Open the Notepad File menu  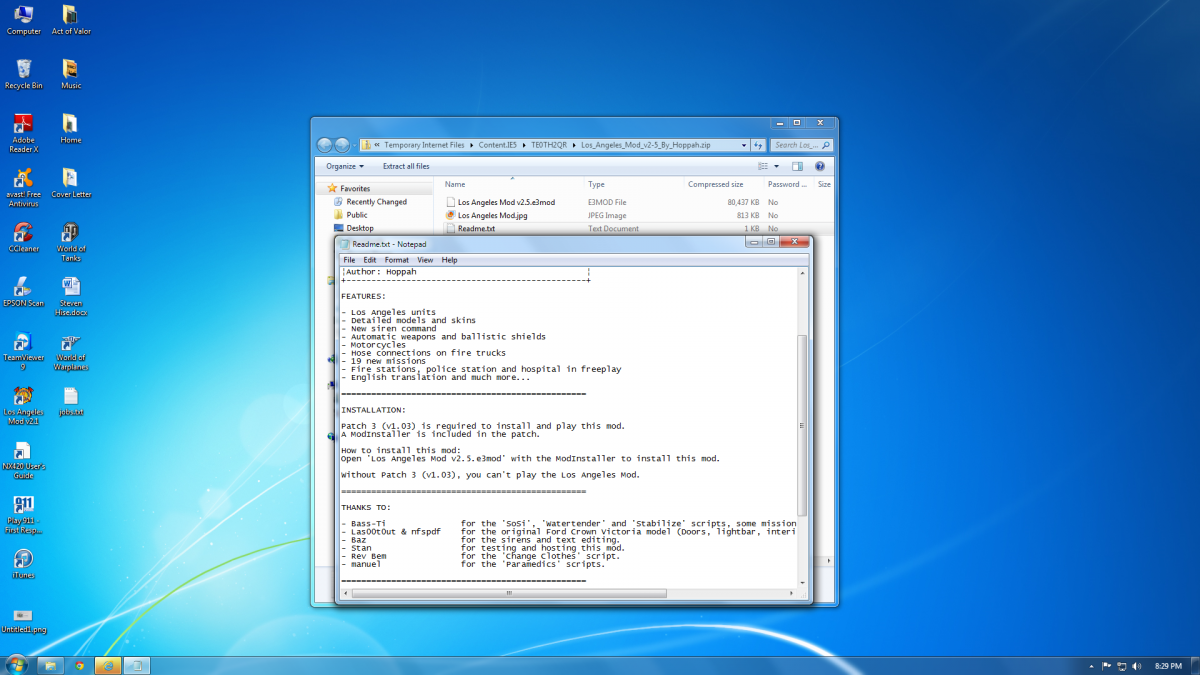click(x=349, y=260)
